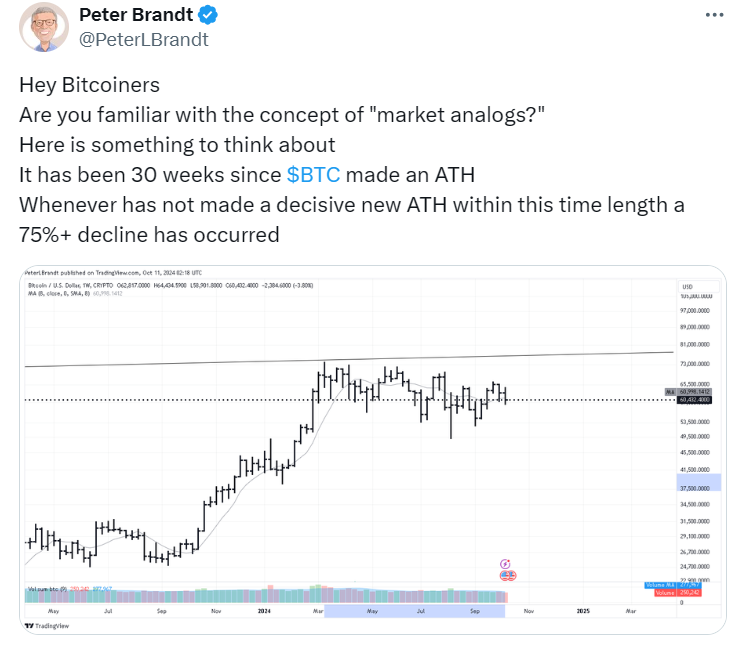Click the red Volume value label
The image size is (737, 647).
(678, 592)
